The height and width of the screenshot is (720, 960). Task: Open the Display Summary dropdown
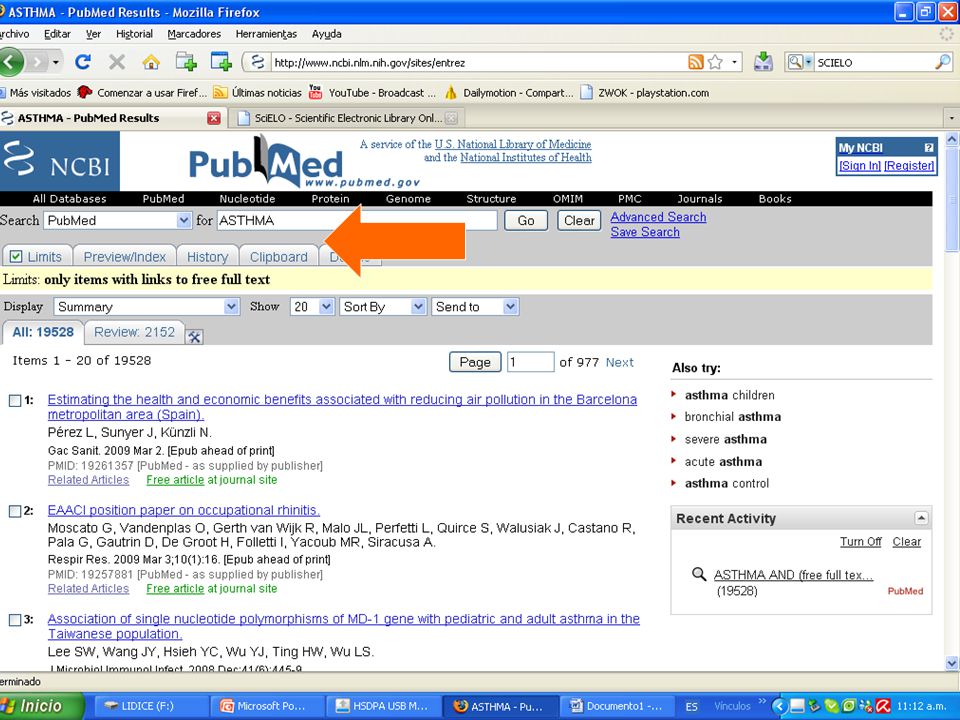pos(146,307)
